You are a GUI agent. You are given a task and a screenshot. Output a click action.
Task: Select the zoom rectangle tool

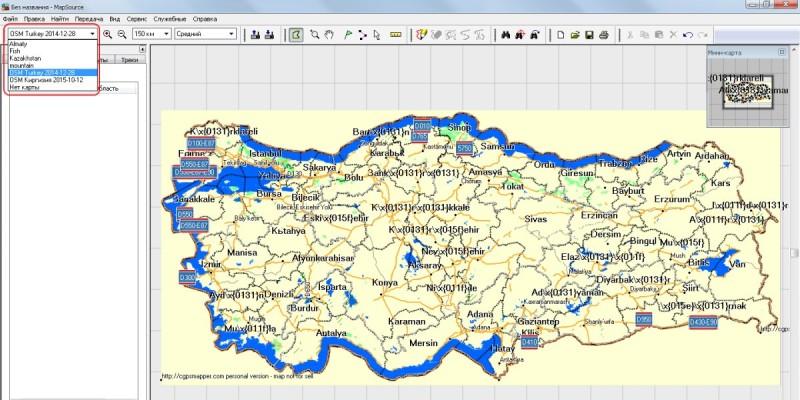(x=315, y=34)
